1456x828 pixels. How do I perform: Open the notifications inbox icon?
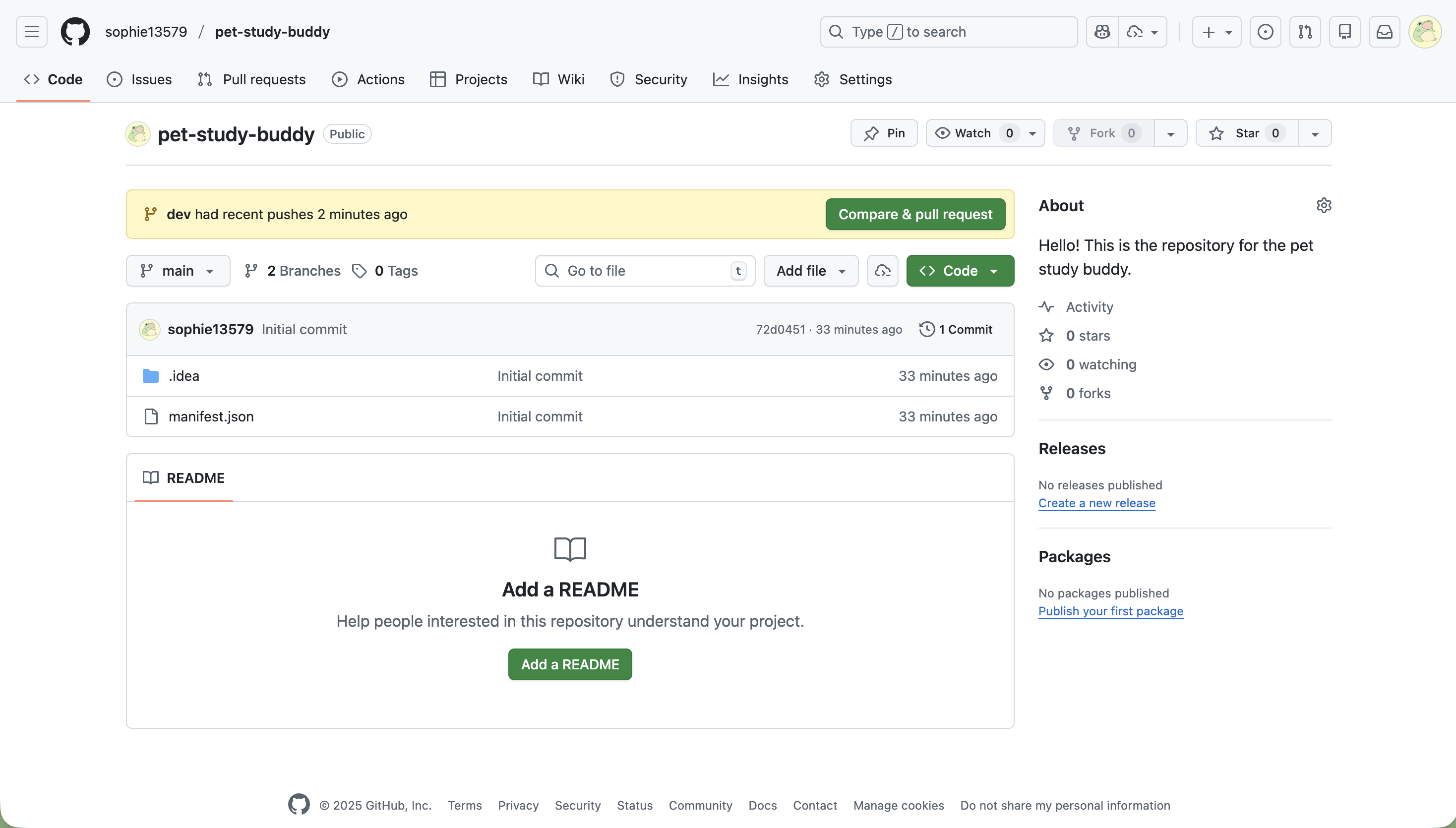pos(1384,32)
